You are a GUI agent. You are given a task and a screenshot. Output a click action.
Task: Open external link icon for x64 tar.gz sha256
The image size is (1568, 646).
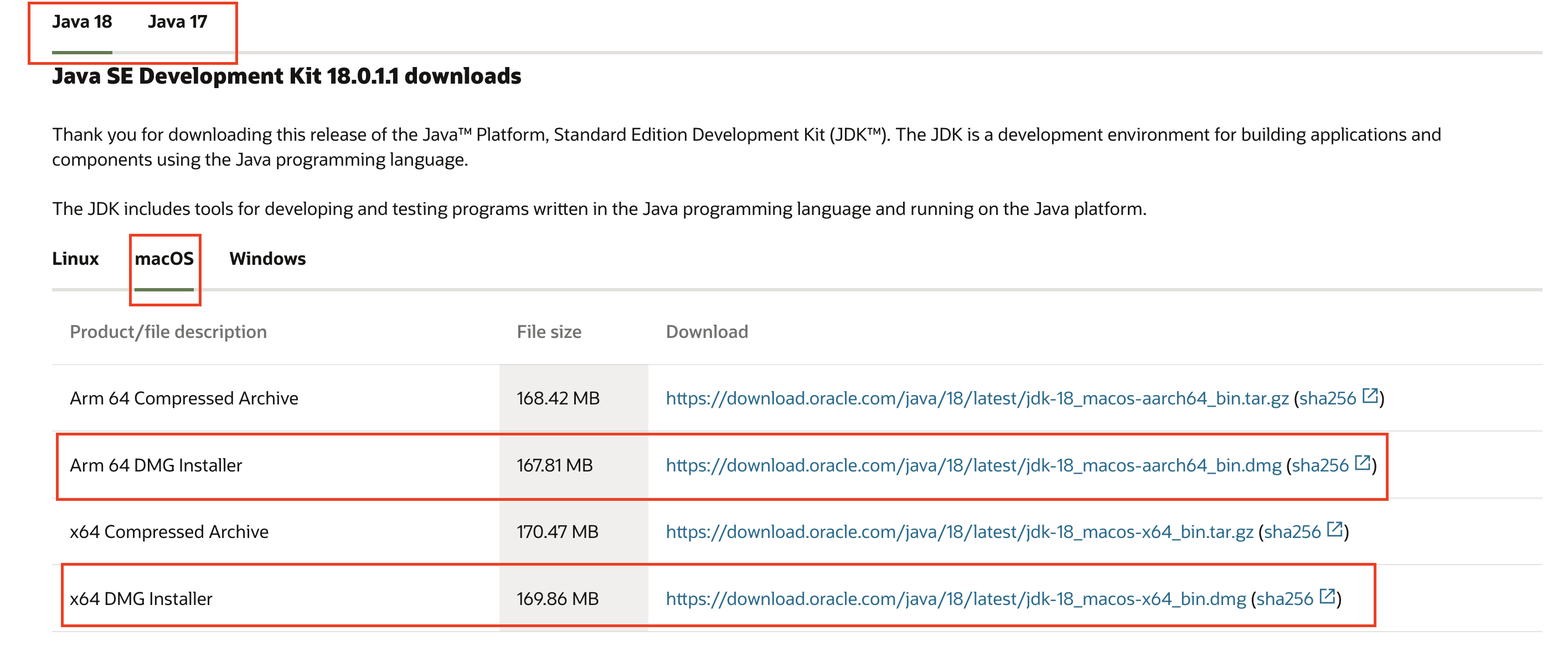[1334, 529]
